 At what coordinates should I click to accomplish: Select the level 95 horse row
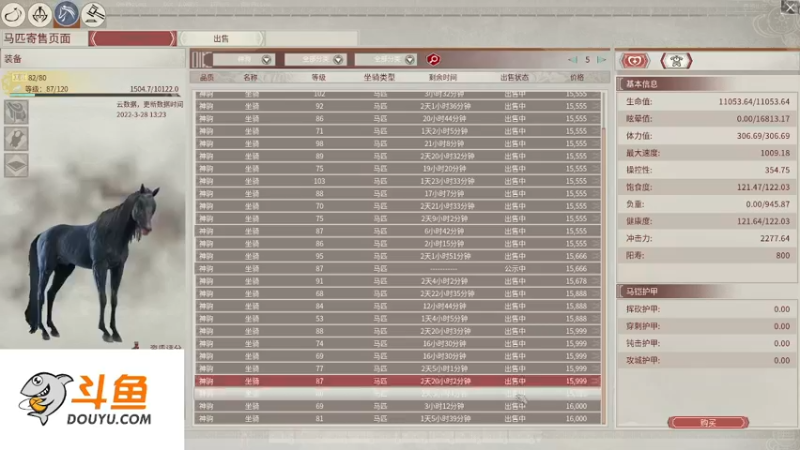(x=397, y=256)
